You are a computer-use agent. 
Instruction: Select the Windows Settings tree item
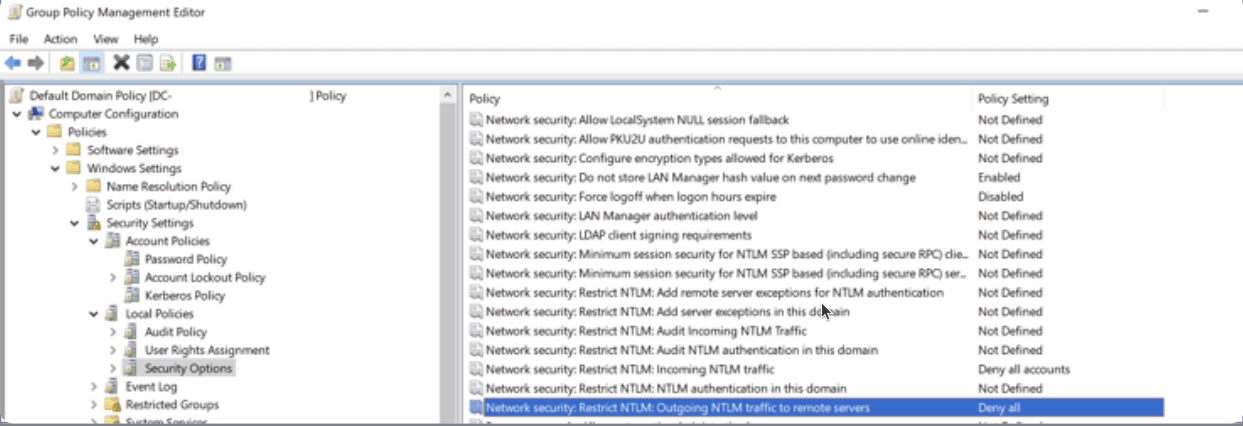(134, 168)
